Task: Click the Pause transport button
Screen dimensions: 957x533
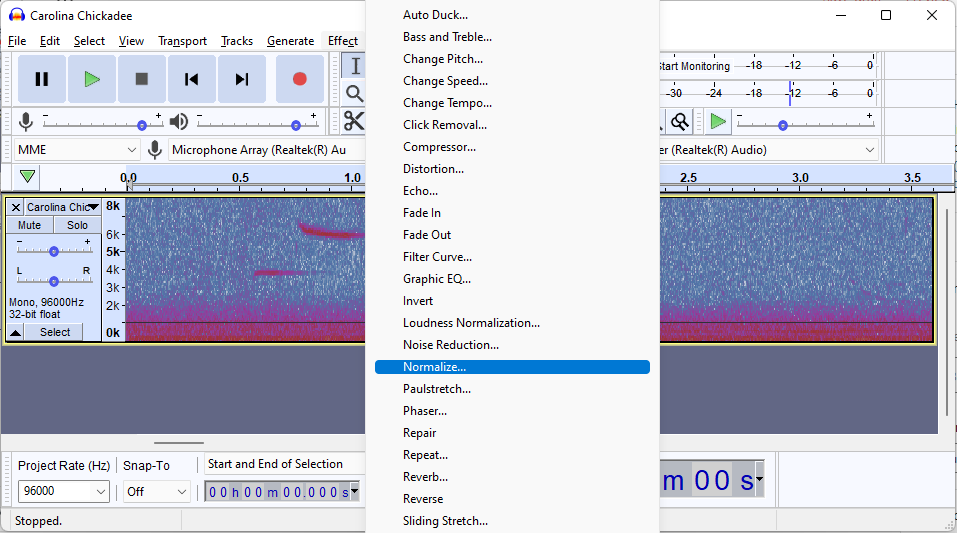Action: click(42, 79)
